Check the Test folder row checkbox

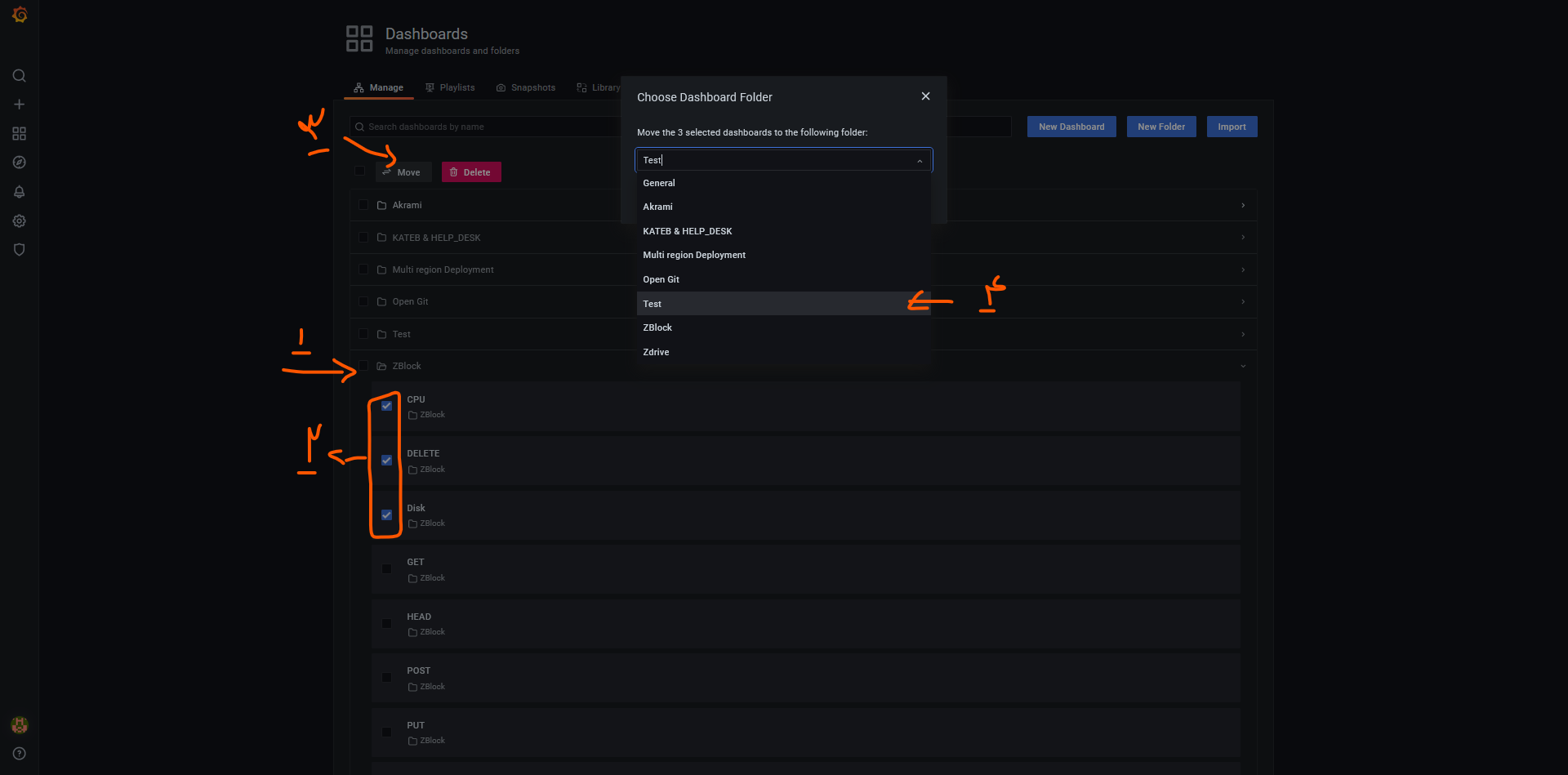click(363, 334)
